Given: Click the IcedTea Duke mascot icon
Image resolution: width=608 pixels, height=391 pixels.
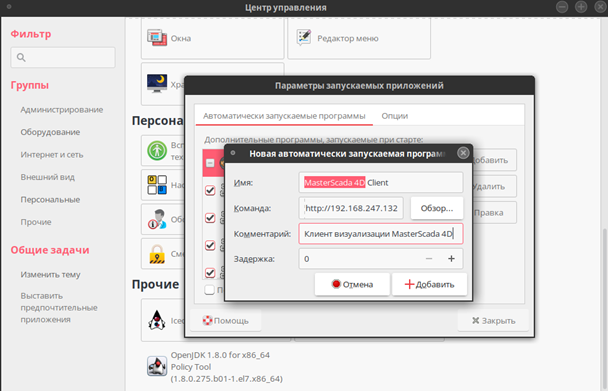Looking at the screenshot, I should pyautogui.click(x=157, y=320).
